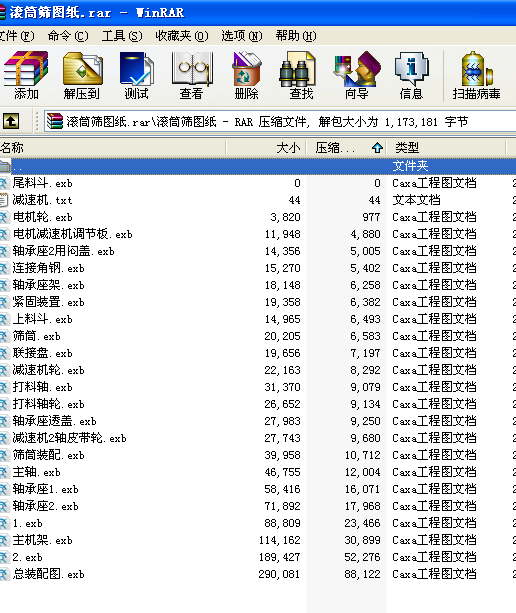
Task: Click the size value 290,081
Action: [x=279, y=574]
